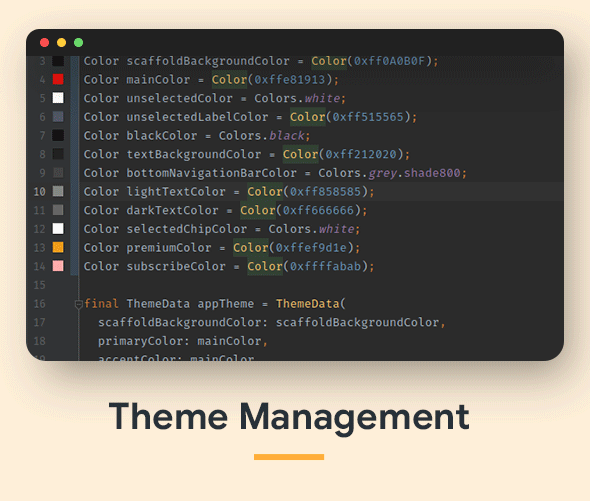Open the textBackgroundColor gutter swatch

58,154
